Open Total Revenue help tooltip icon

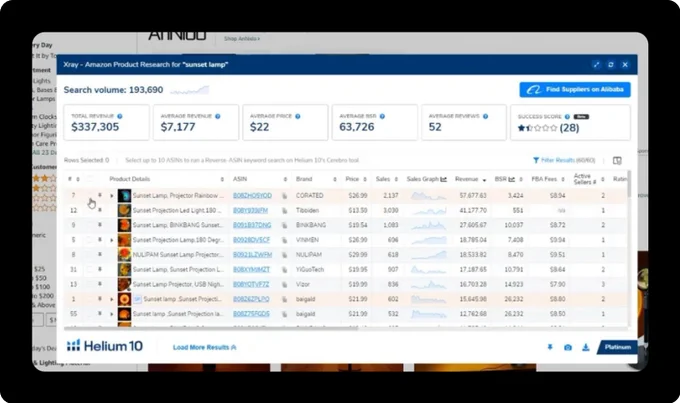click(120, 116)
